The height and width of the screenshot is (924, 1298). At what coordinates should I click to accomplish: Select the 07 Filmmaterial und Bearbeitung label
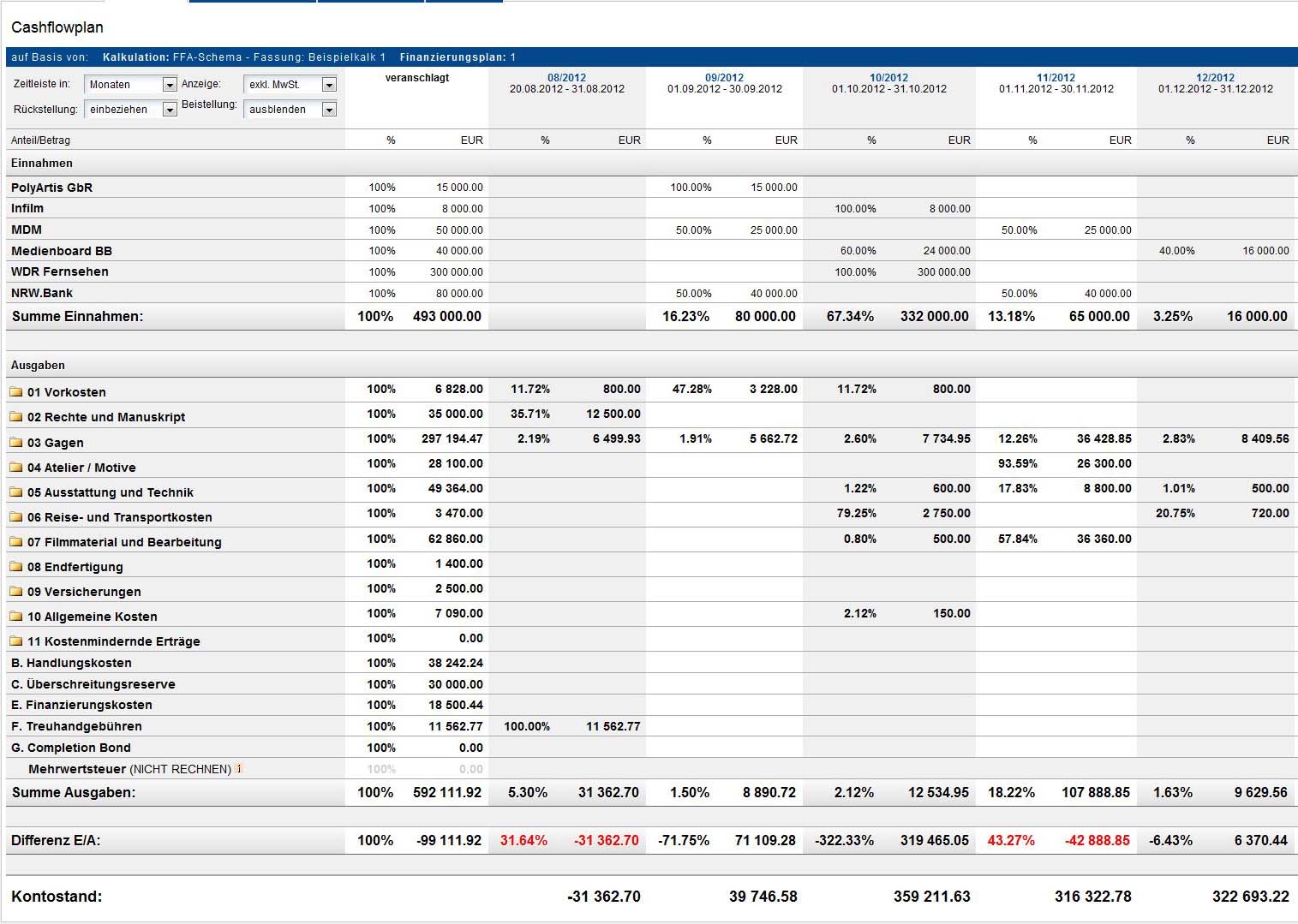tap(124, 542)
